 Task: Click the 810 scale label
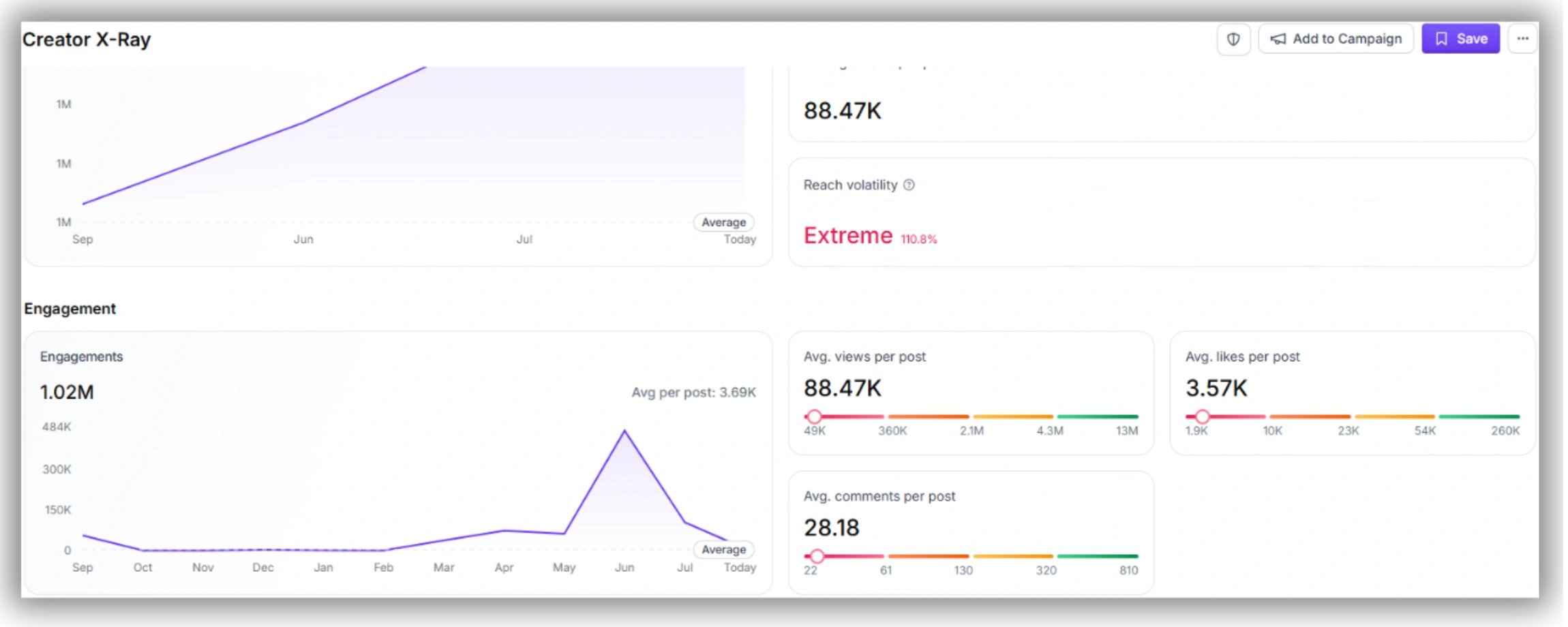pyautogui.click(x=1128, y=570)
